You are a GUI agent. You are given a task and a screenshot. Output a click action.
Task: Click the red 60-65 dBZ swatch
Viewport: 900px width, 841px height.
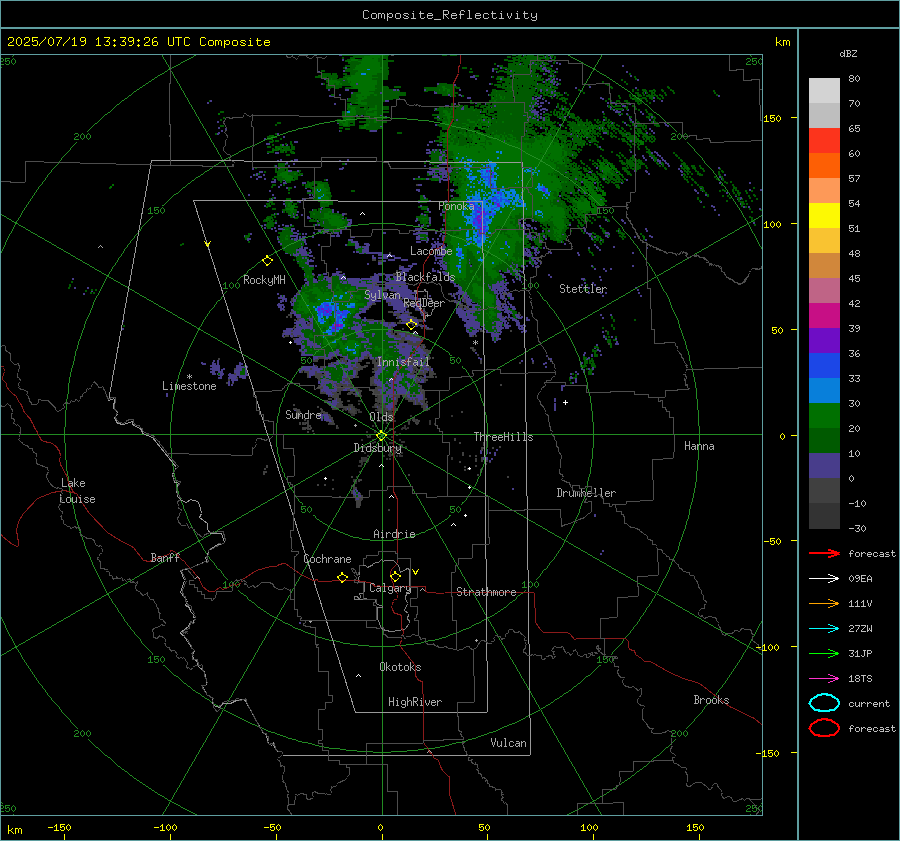(x=824, y=141)
